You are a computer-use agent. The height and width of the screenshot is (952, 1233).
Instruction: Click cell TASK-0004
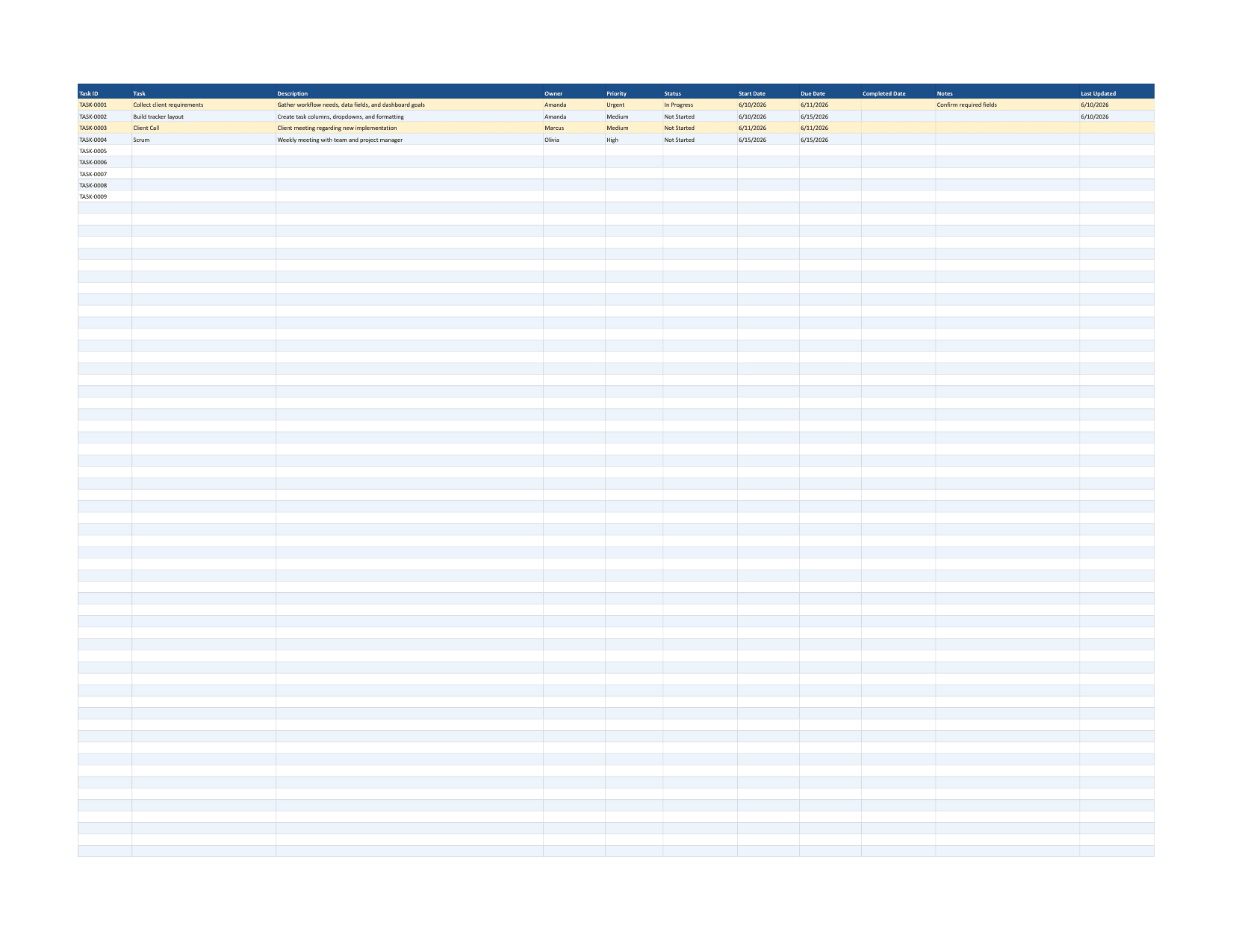point(105,140)
